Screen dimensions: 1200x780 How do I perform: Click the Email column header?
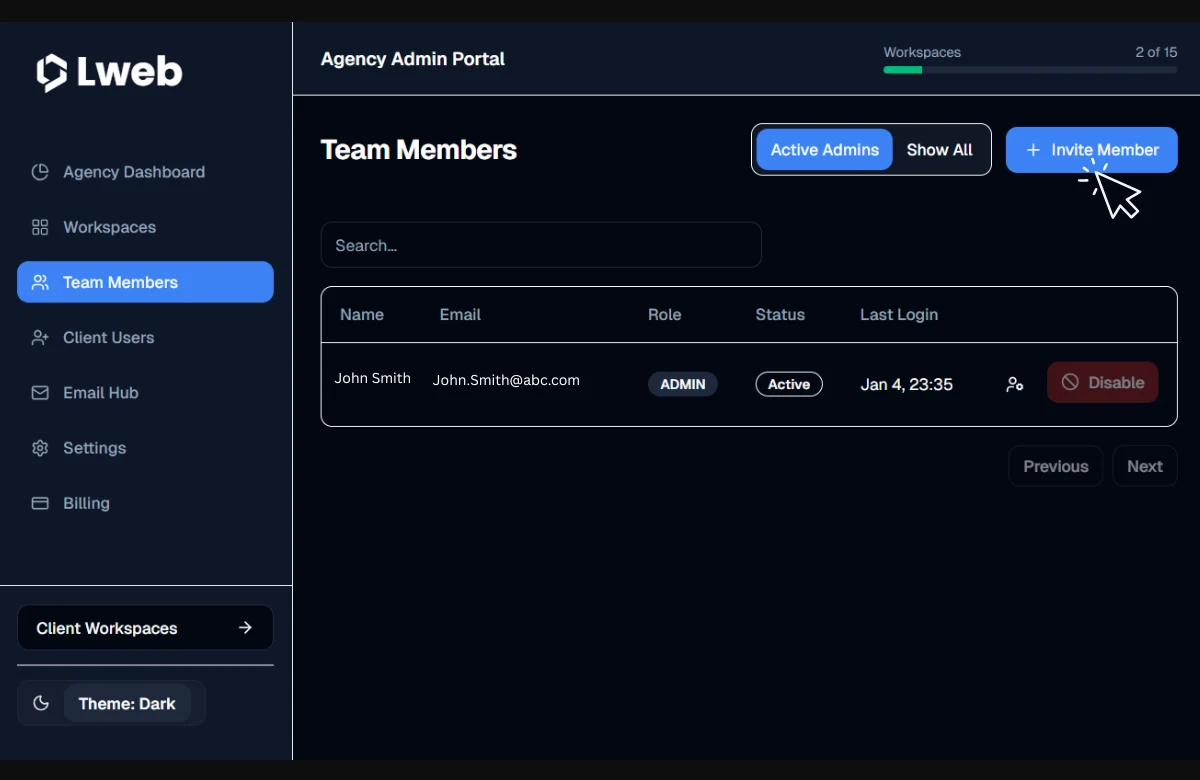460,314
